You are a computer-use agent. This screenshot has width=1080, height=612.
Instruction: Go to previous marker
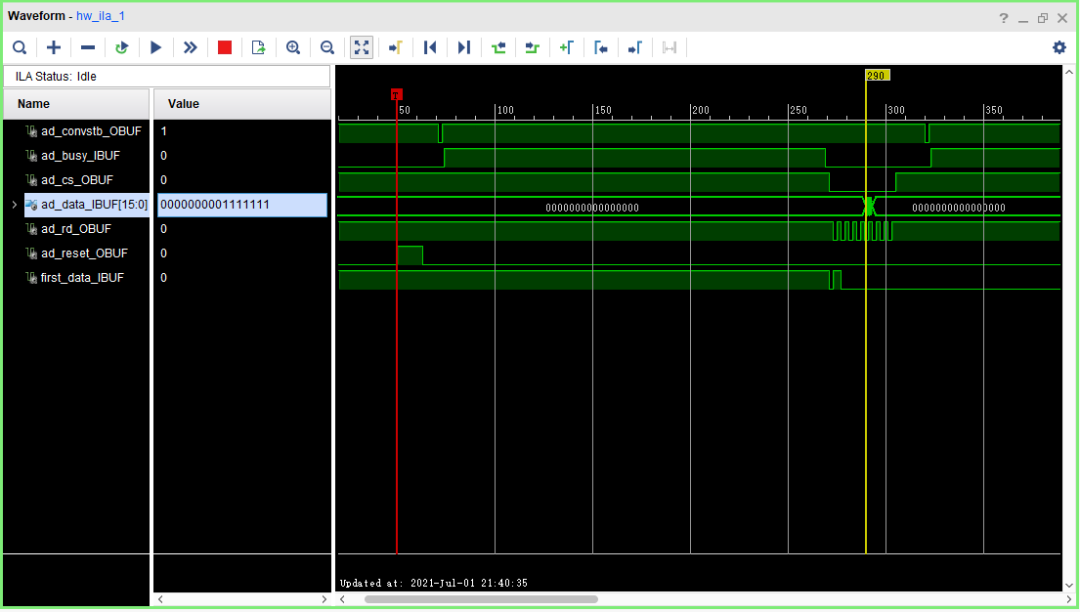(601, 48)
